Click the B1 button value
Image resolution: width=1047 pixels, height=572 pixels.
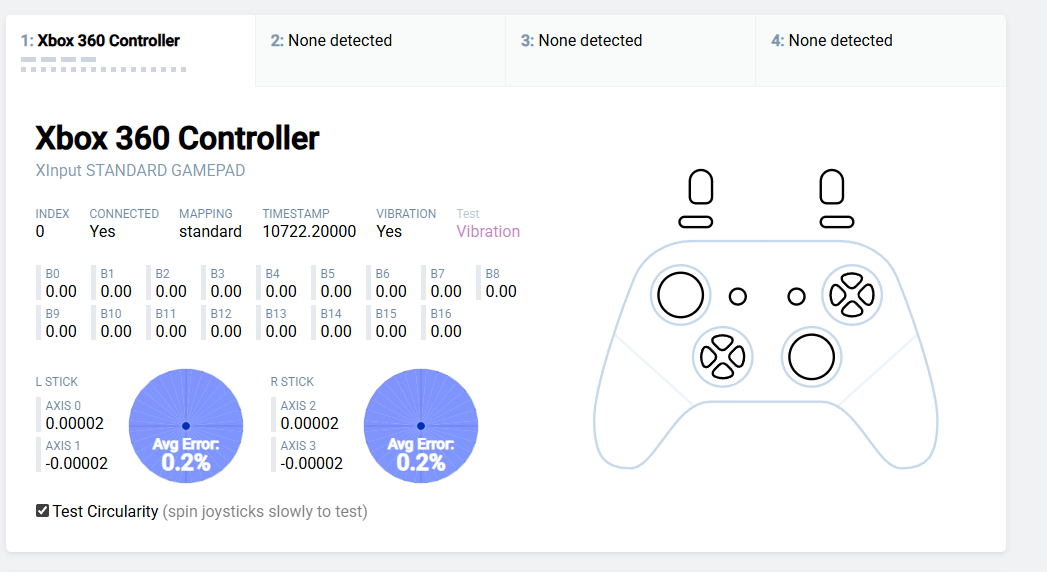pyautogui.click(x=116, y=292)
